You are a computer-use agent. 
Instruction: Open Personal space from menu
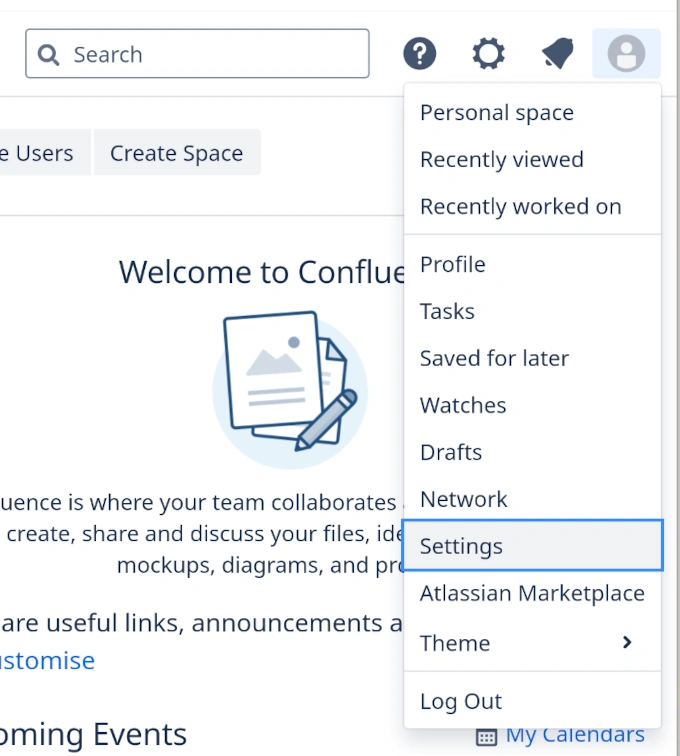pos(497,113)
